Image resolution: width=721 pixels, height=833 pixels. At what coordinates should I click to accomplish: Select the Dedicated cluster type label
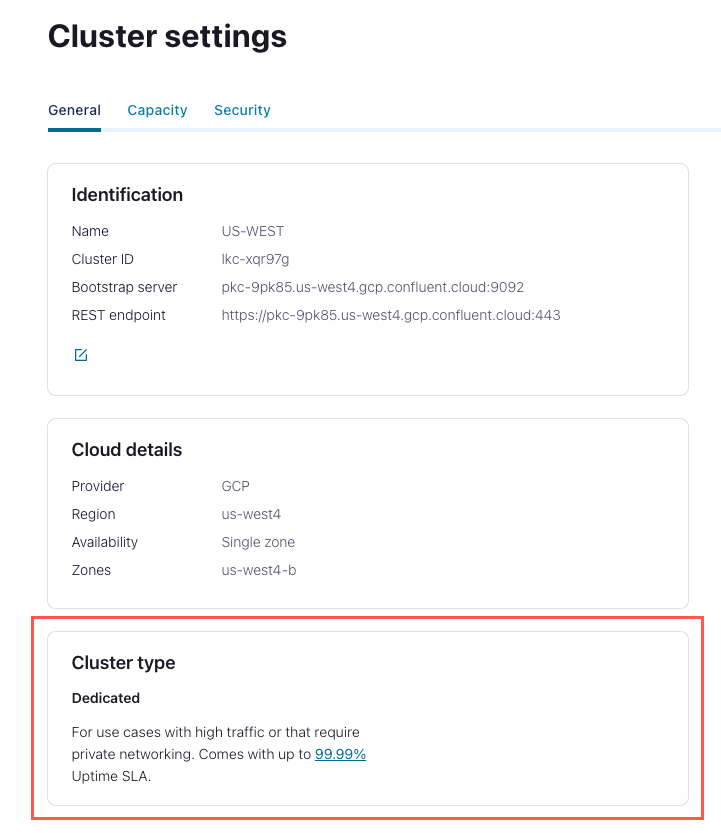(106, 698)
